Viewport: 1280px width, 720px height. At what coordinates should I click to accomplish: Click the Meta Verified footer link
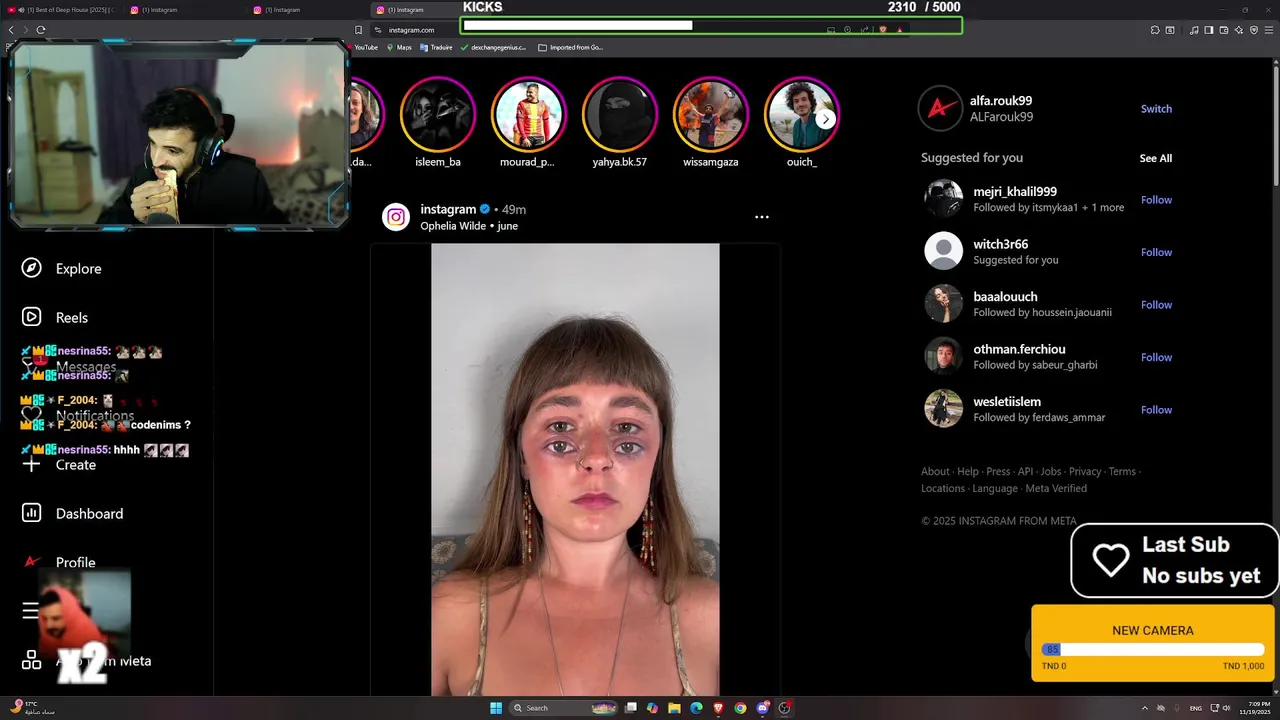click(1056, 488)
